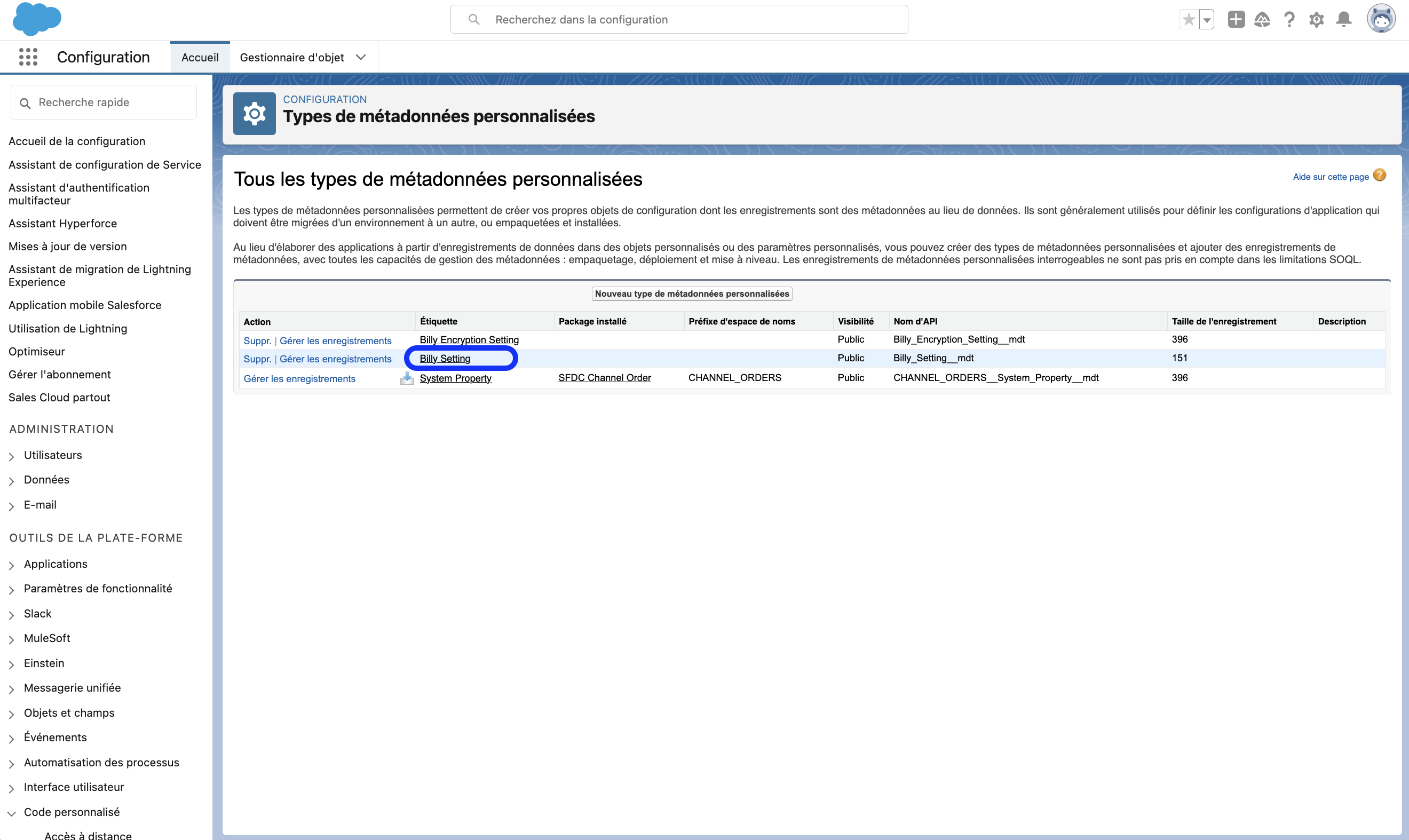Open the user profile avatar

click(x=1381, y=19)
